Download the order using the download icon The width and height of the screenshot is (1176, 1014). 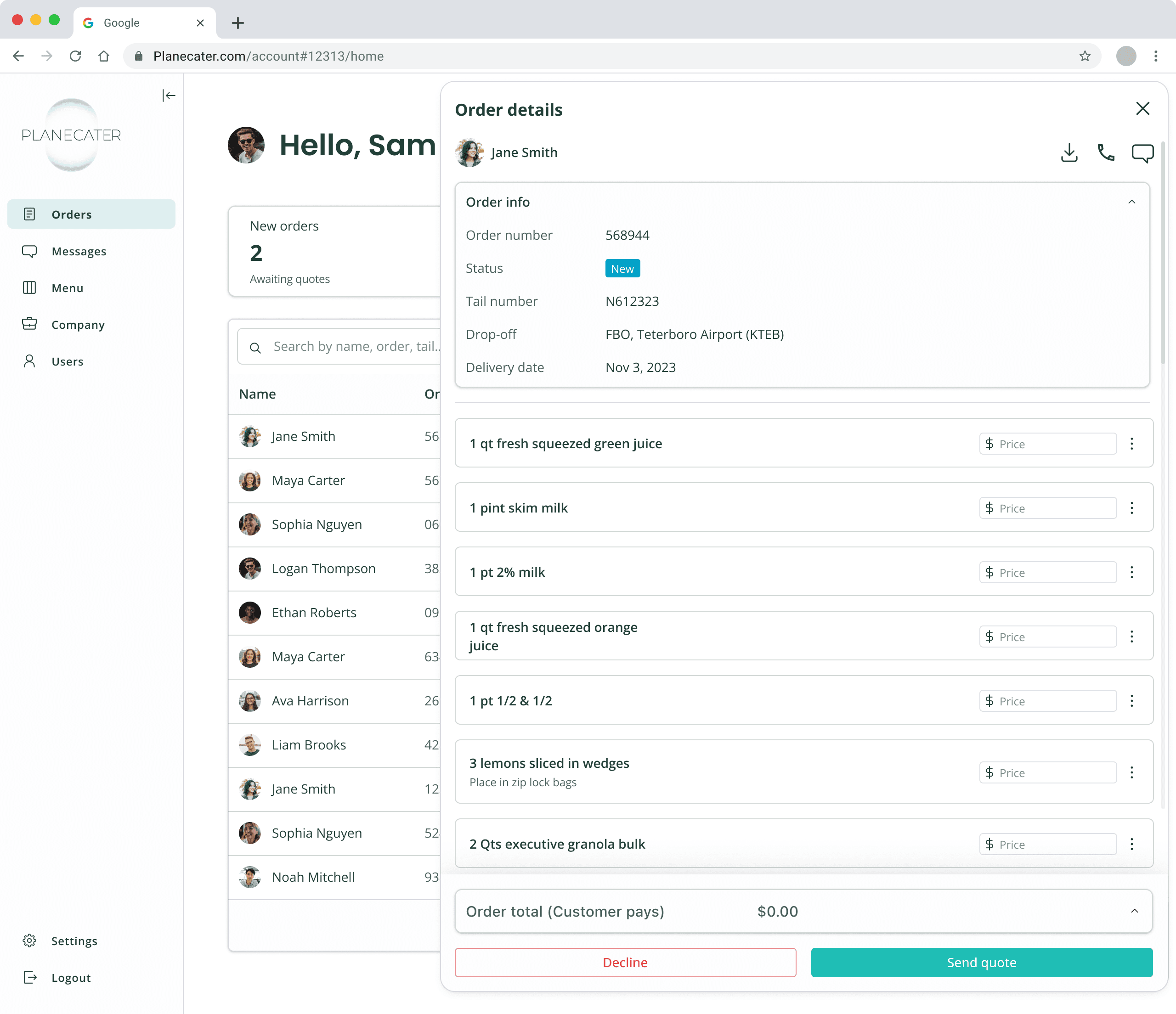pos(1069,152)
